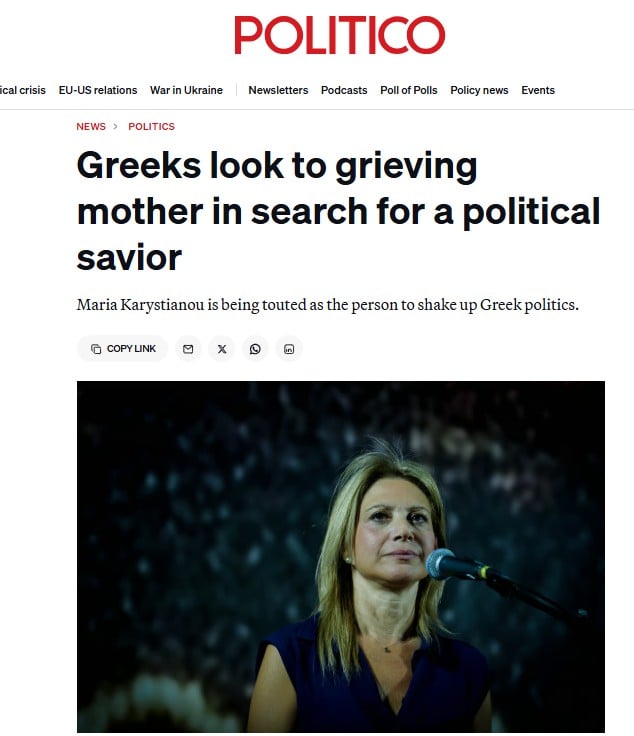Click the email share icon
Screen dimensions: 634x736
pos(188,349)
